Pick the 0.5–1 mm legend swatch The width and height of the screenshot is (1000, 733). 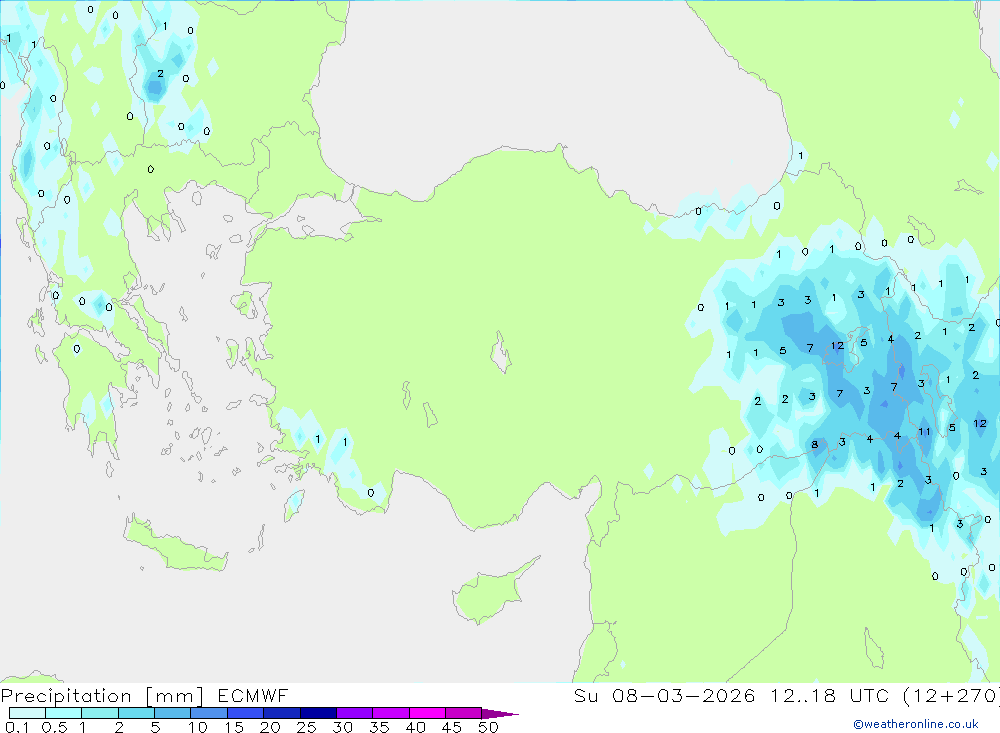click(x=64, y=713)
